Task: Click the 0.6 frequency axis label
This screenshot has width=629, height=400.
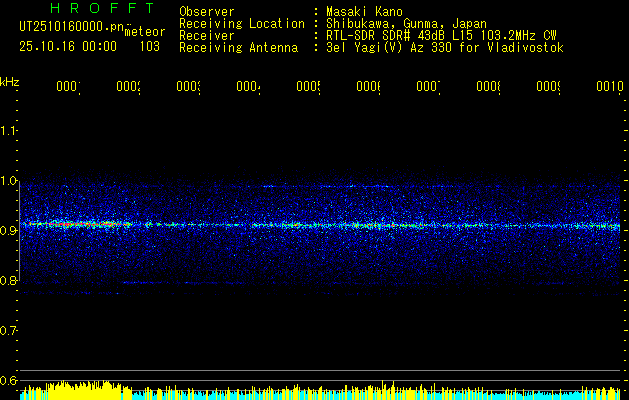Action: (9, 380)
